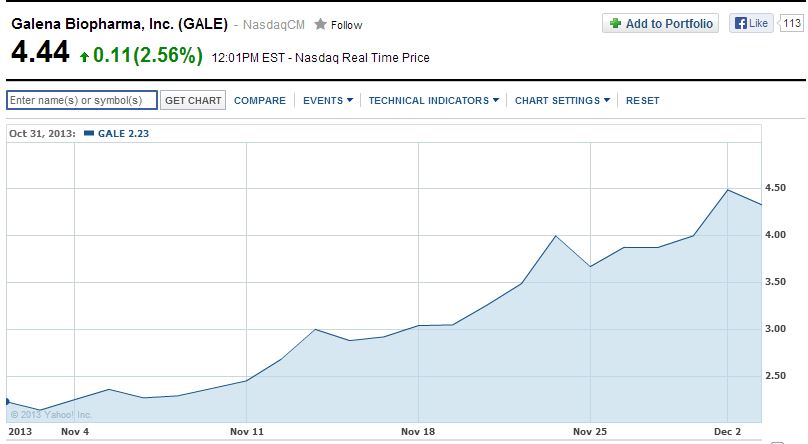Click the Galena Biopharma, Inc. (GALE) title
This screenshot has height=444, width=808.
[119, 23]
